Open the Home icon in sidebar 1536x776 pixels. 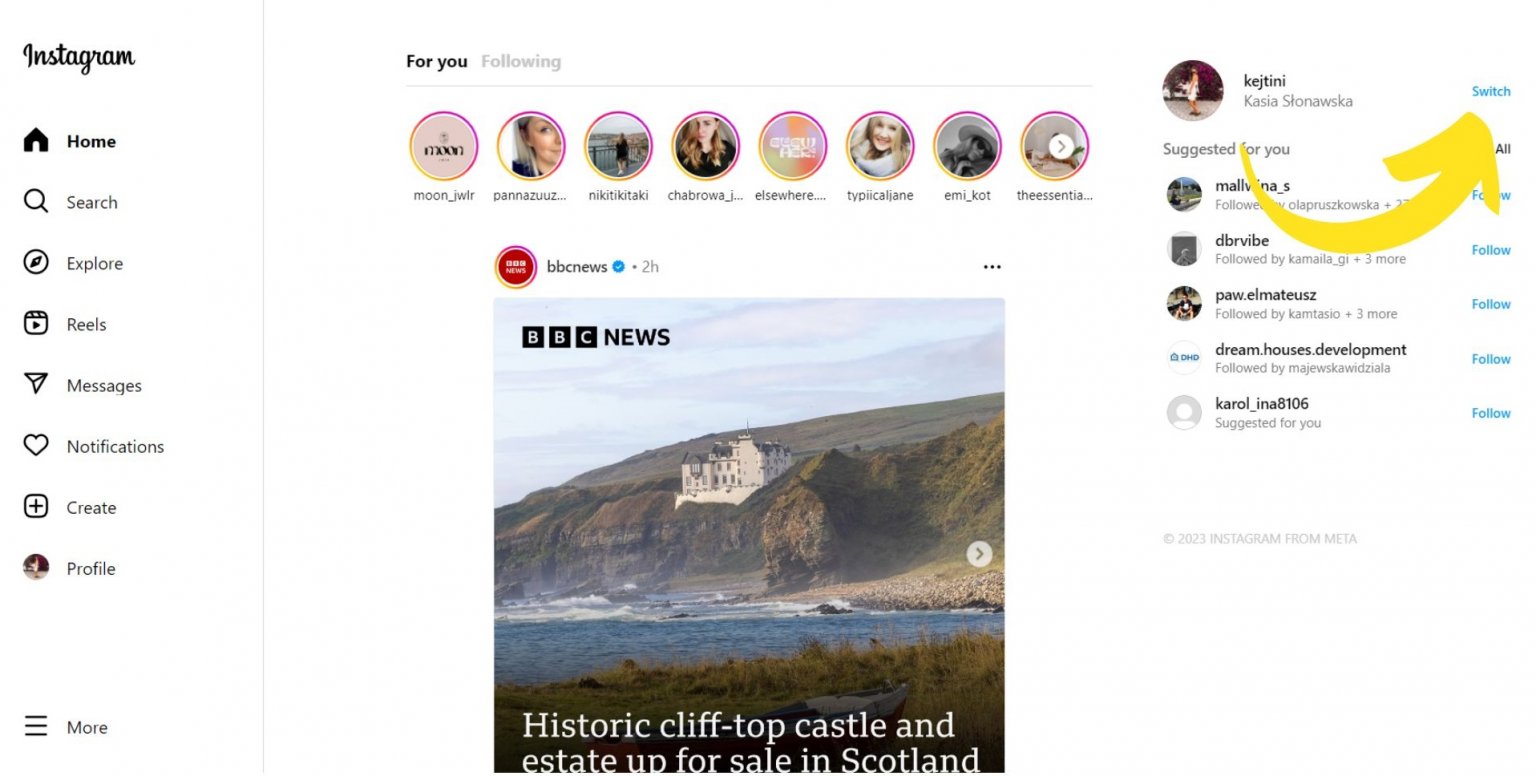point(36,141)
